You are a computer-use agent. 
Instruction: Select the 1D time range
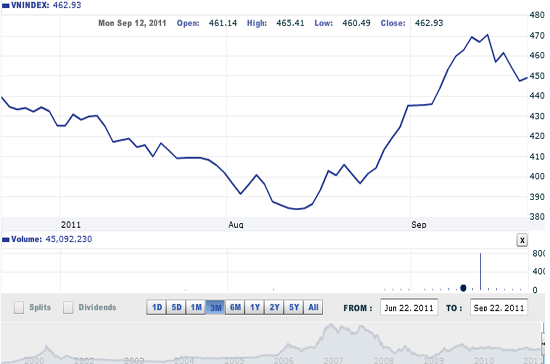pos(157,308)
